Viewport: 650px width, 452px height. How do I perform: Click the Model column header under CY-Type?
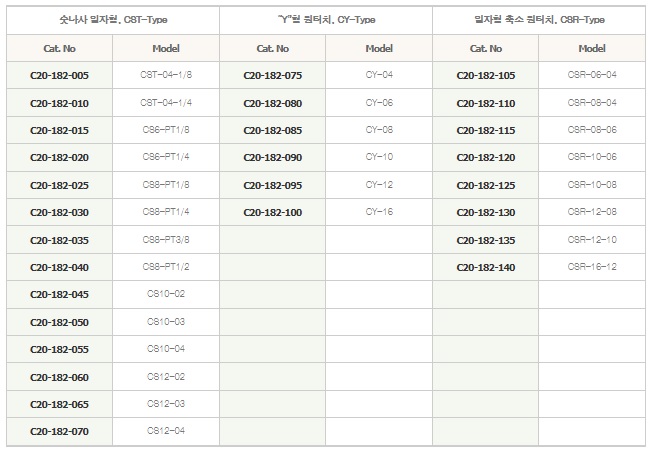click(379, 48)
